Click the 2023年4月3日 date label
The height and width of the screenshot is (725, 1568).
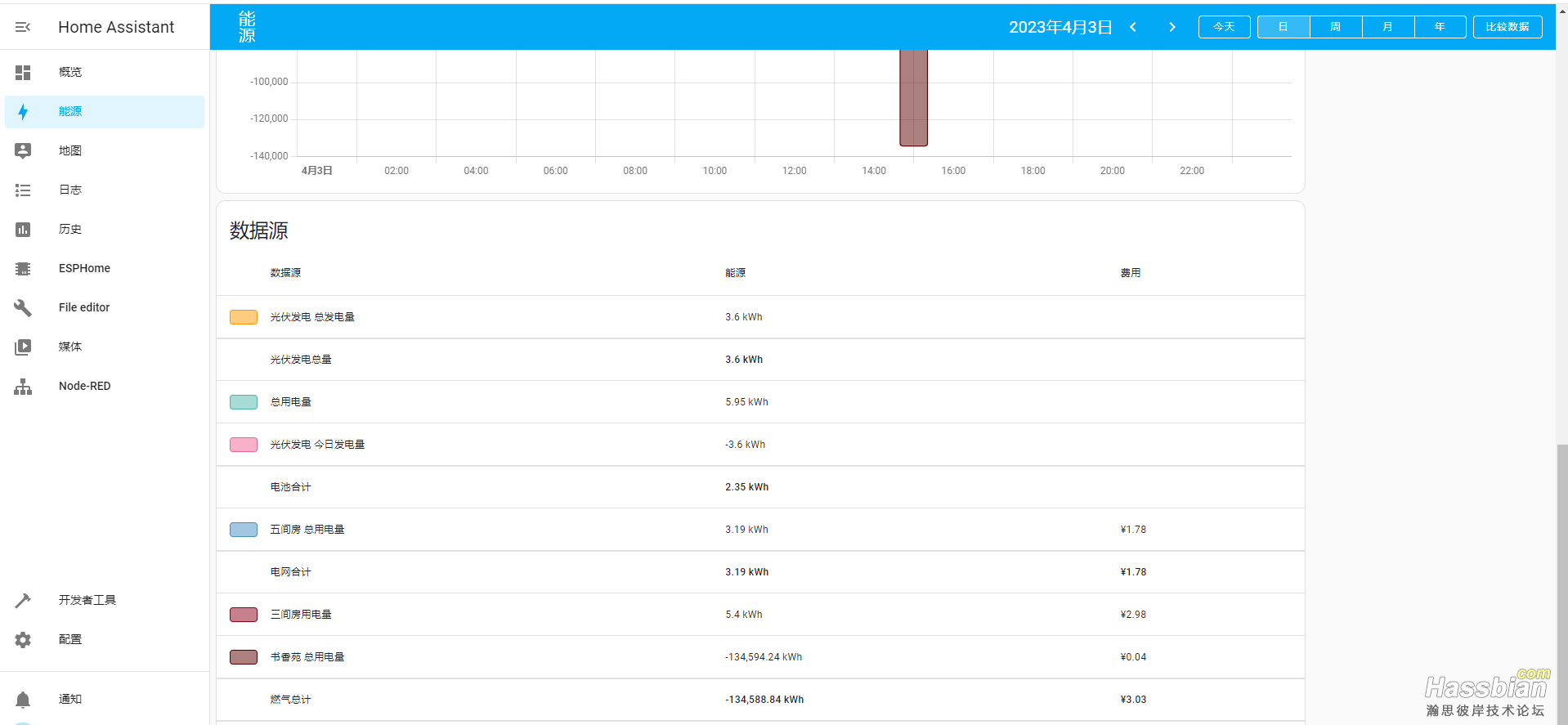pos(1060,27)
